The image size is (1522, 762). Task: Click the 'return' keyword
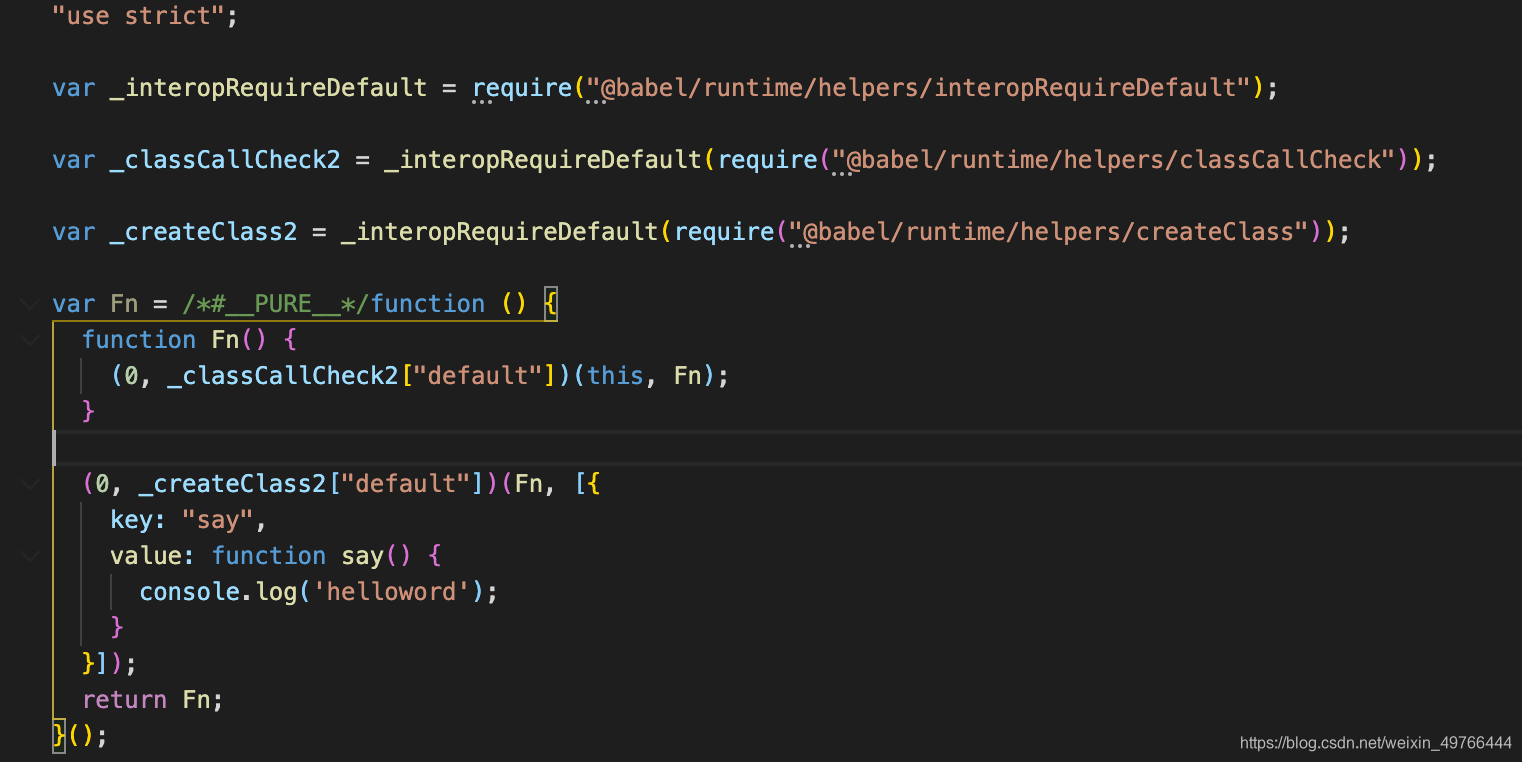(x=124, y=700)
